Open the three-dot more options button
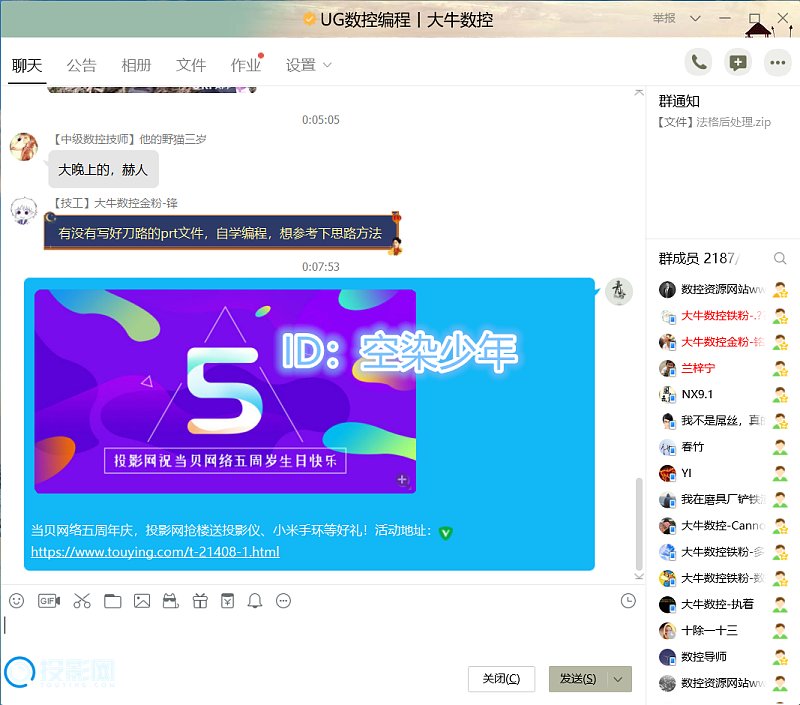 tap(777, 62)
